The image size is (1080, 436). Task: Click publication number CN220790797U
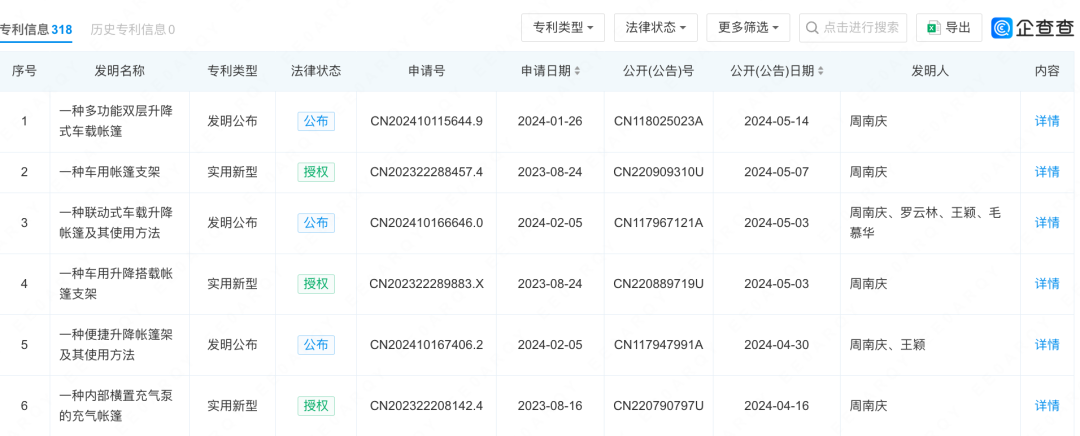tap(658, 406)
